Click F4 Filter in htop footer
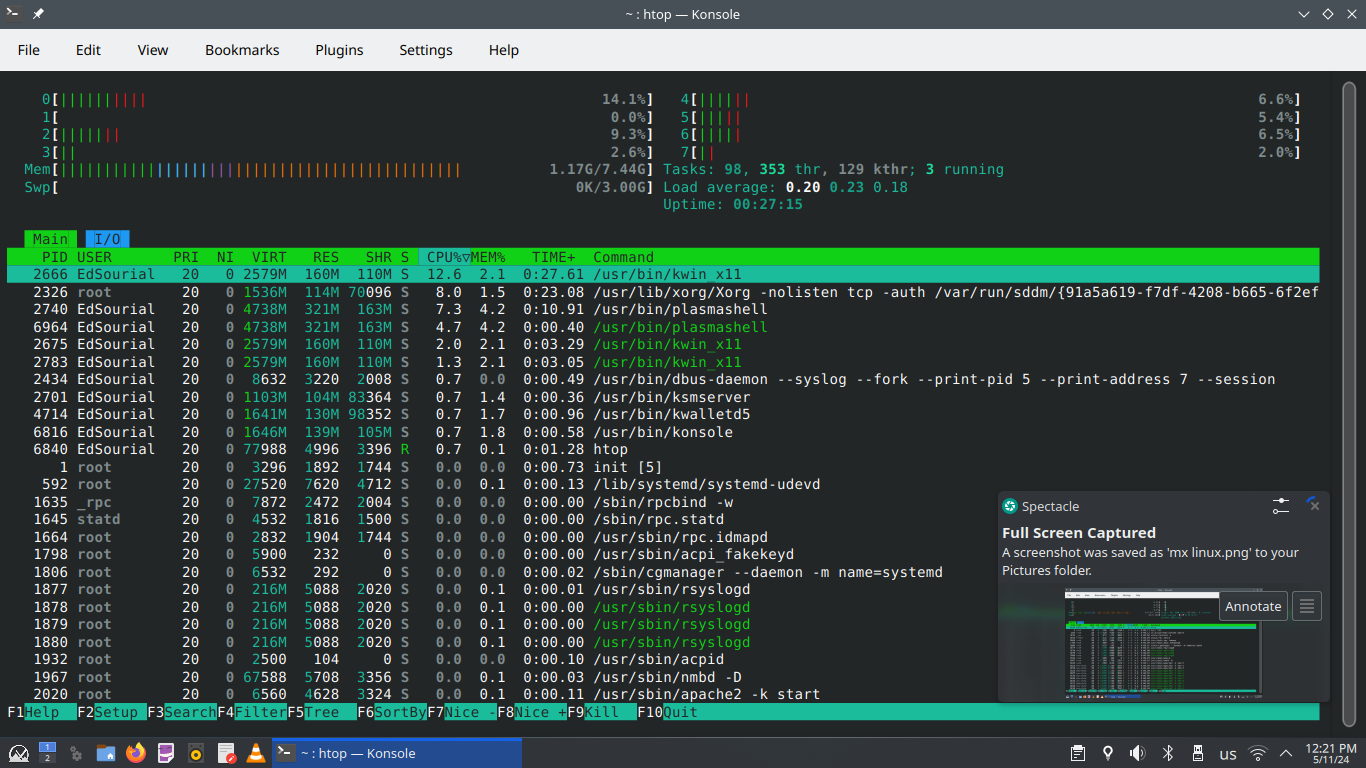Screen dimensions: 1366x768 (x=251, y=712)
